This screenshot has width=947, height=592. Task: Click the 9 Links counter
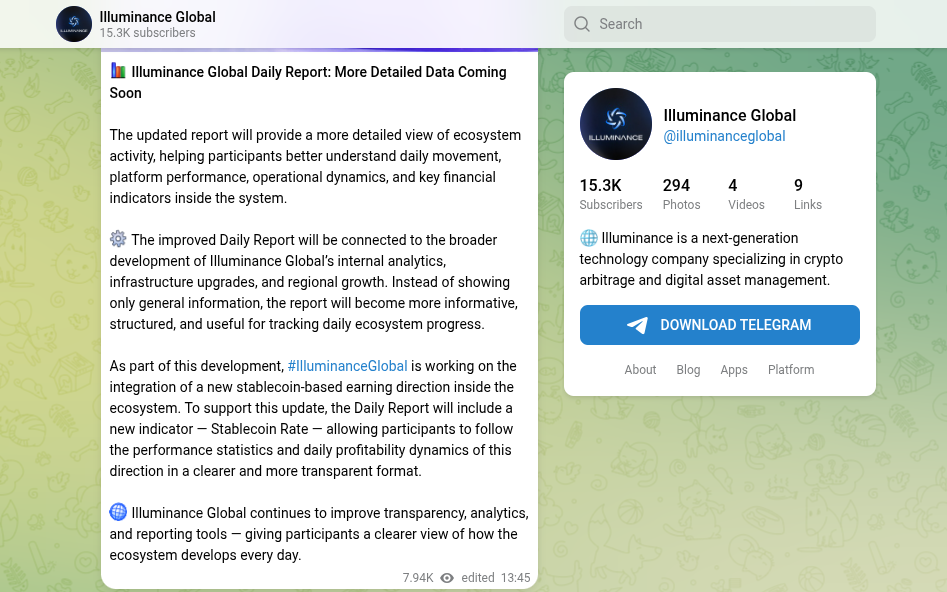[807, 194]
